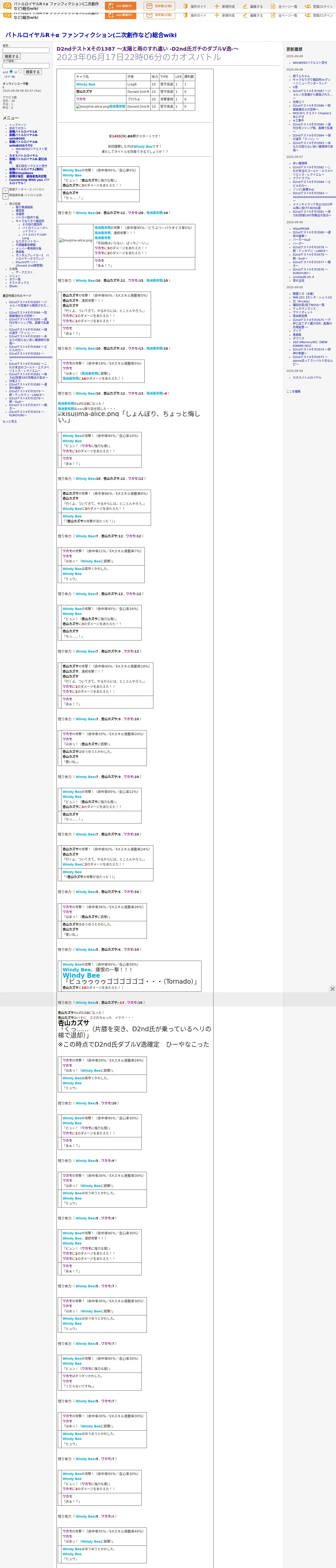Open テストボックス menu link
336x1568 pixels.
pos(19,283)
